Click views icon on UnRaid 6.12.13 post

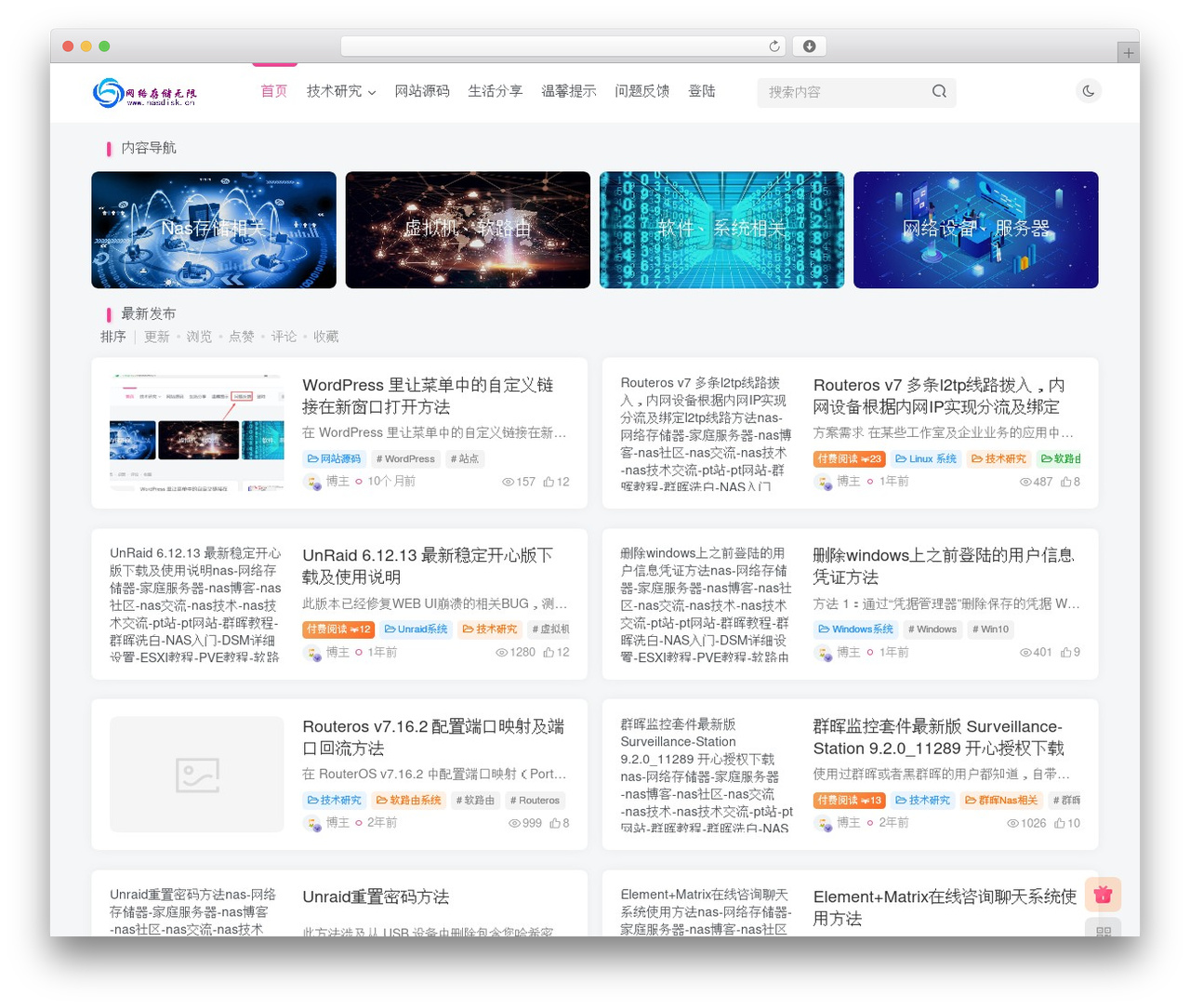pos(501,653)
